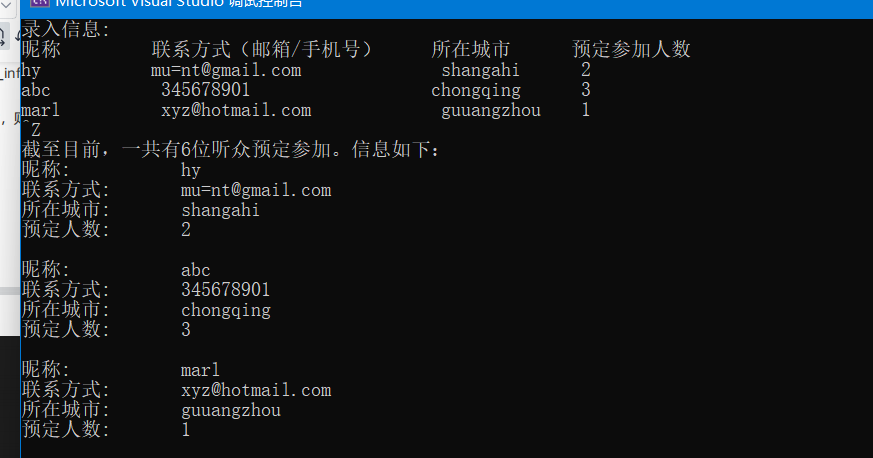Click the nickname value hy in the detail list
873x458 pixels.
pyautogui.click(x=191, y=170)
